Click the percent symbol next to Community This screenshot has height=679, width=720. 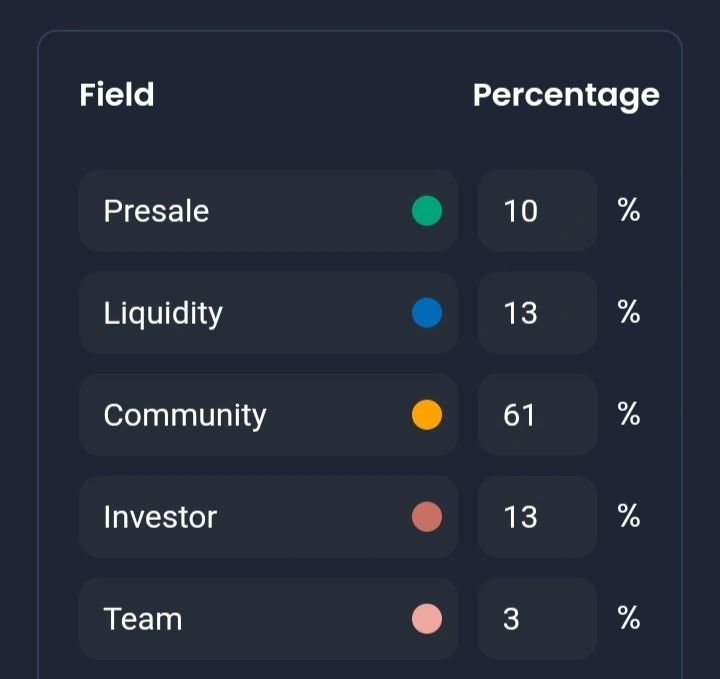point(629,415)
